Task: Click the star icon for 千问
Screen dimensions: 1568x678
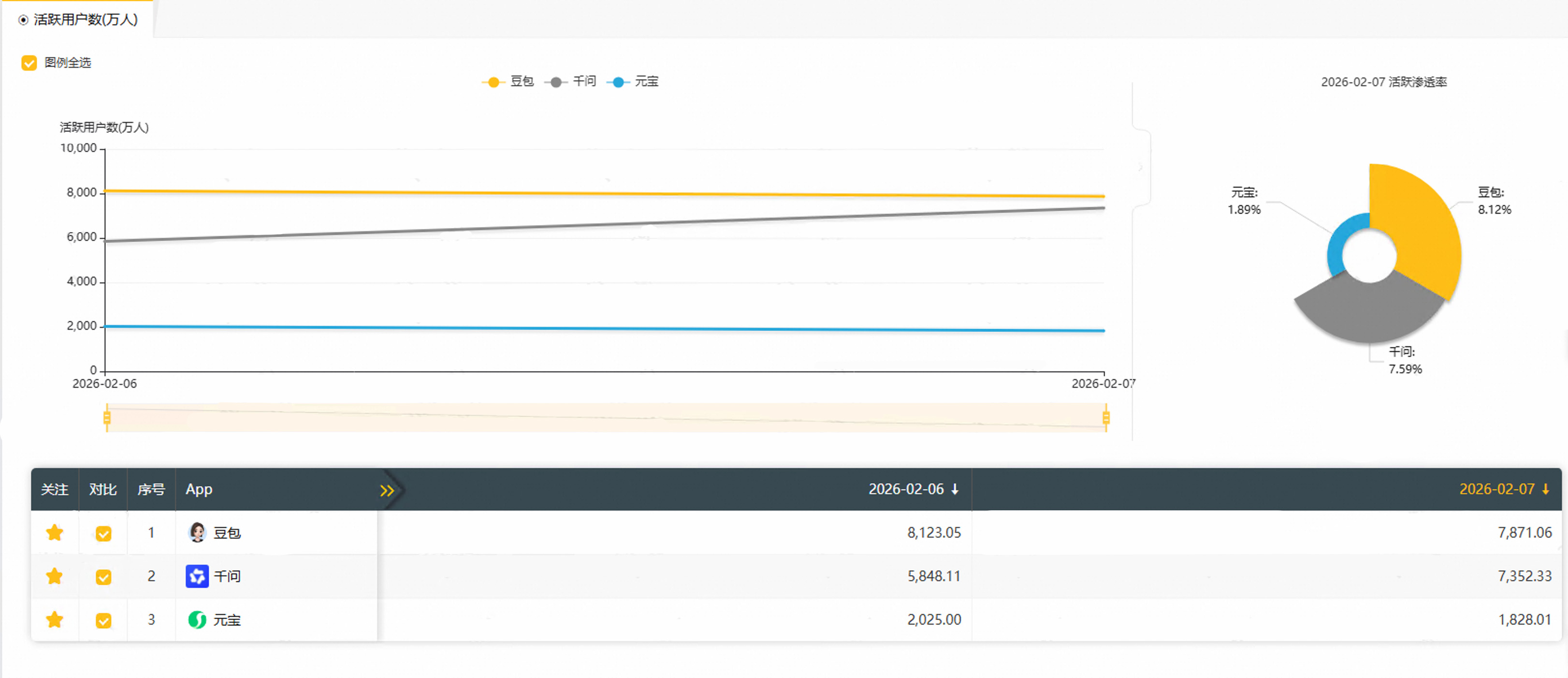Action: 55,575
